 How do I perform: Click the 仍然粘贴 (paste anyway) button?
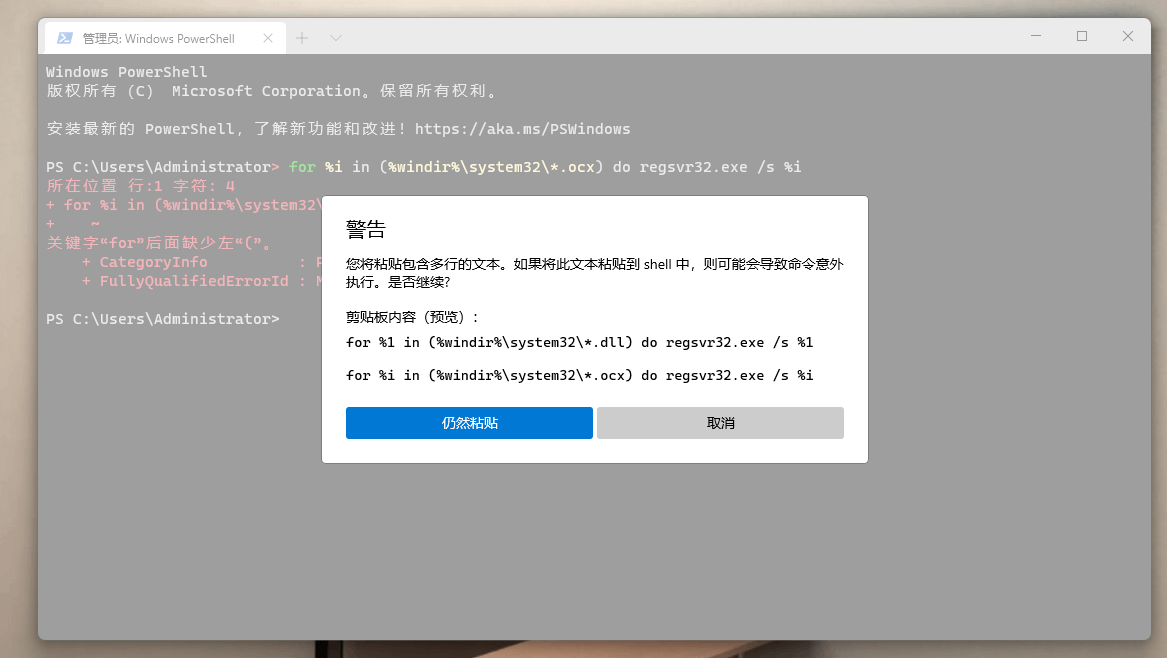[x=469, y=423]
